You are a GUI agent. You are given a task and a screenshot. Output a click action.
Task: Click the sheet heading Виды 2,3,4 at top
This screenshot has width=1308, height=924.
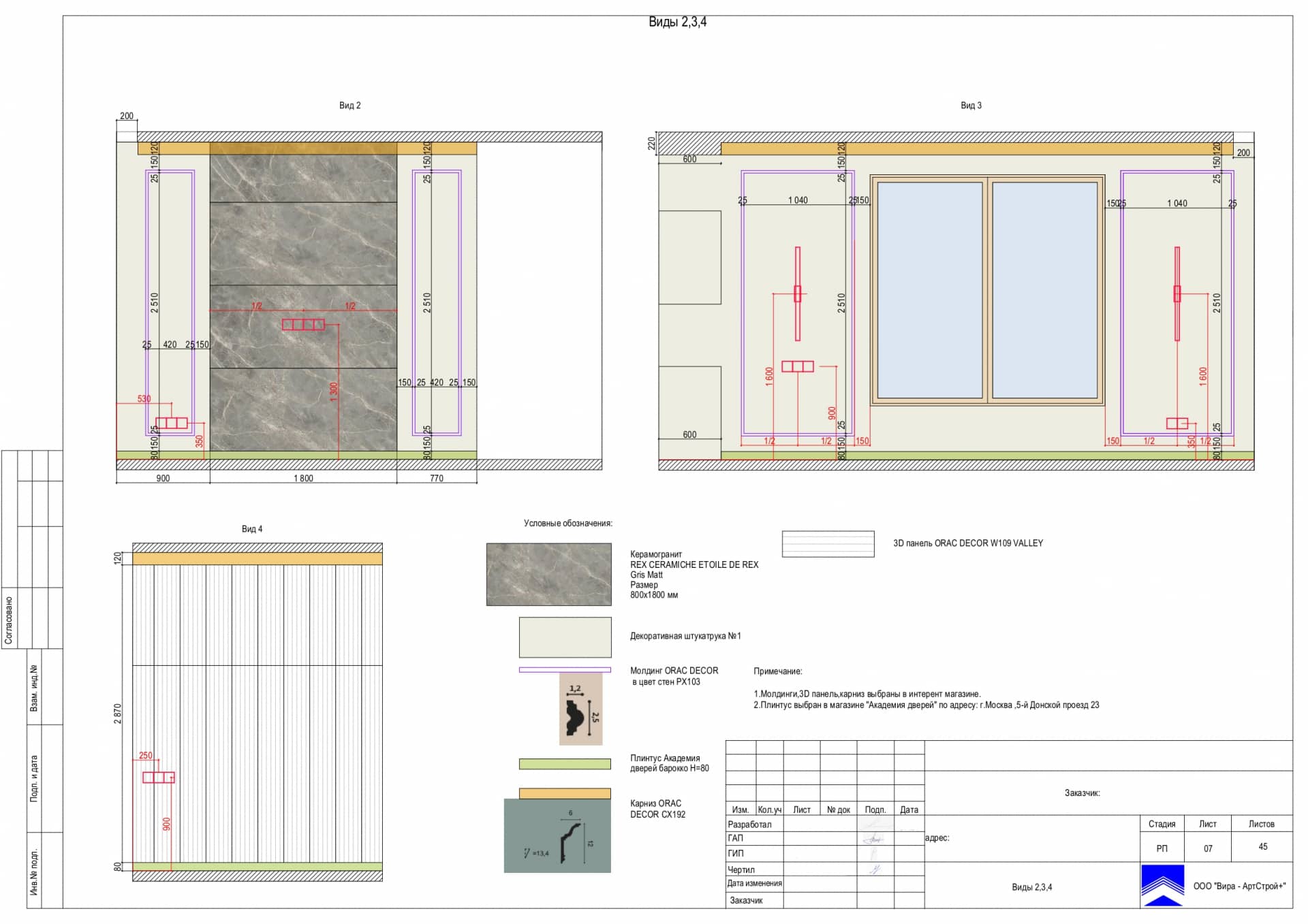pos(677,22)
